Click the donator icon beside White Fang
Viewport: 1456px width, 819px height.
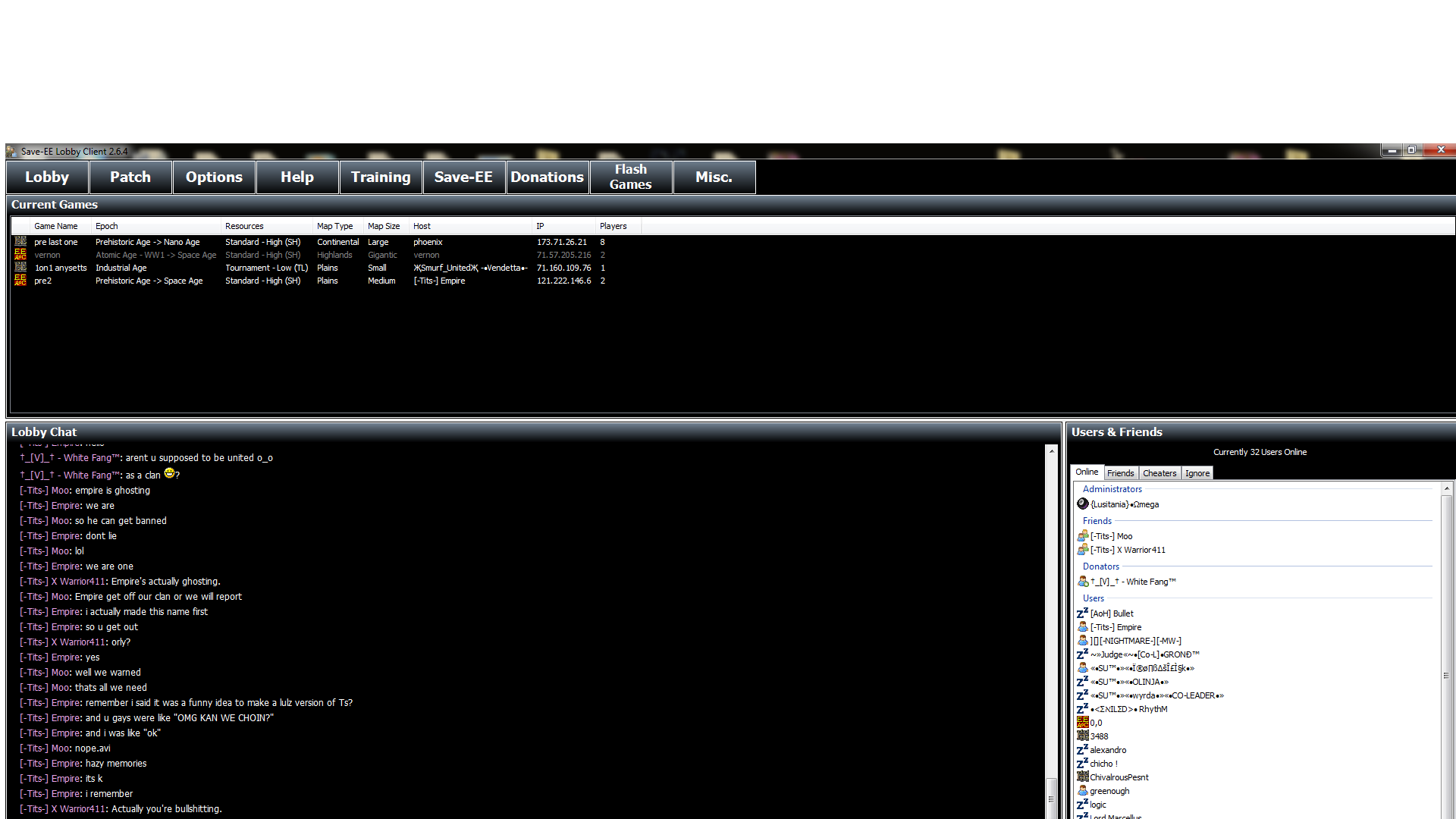(x=1083, y=582)
